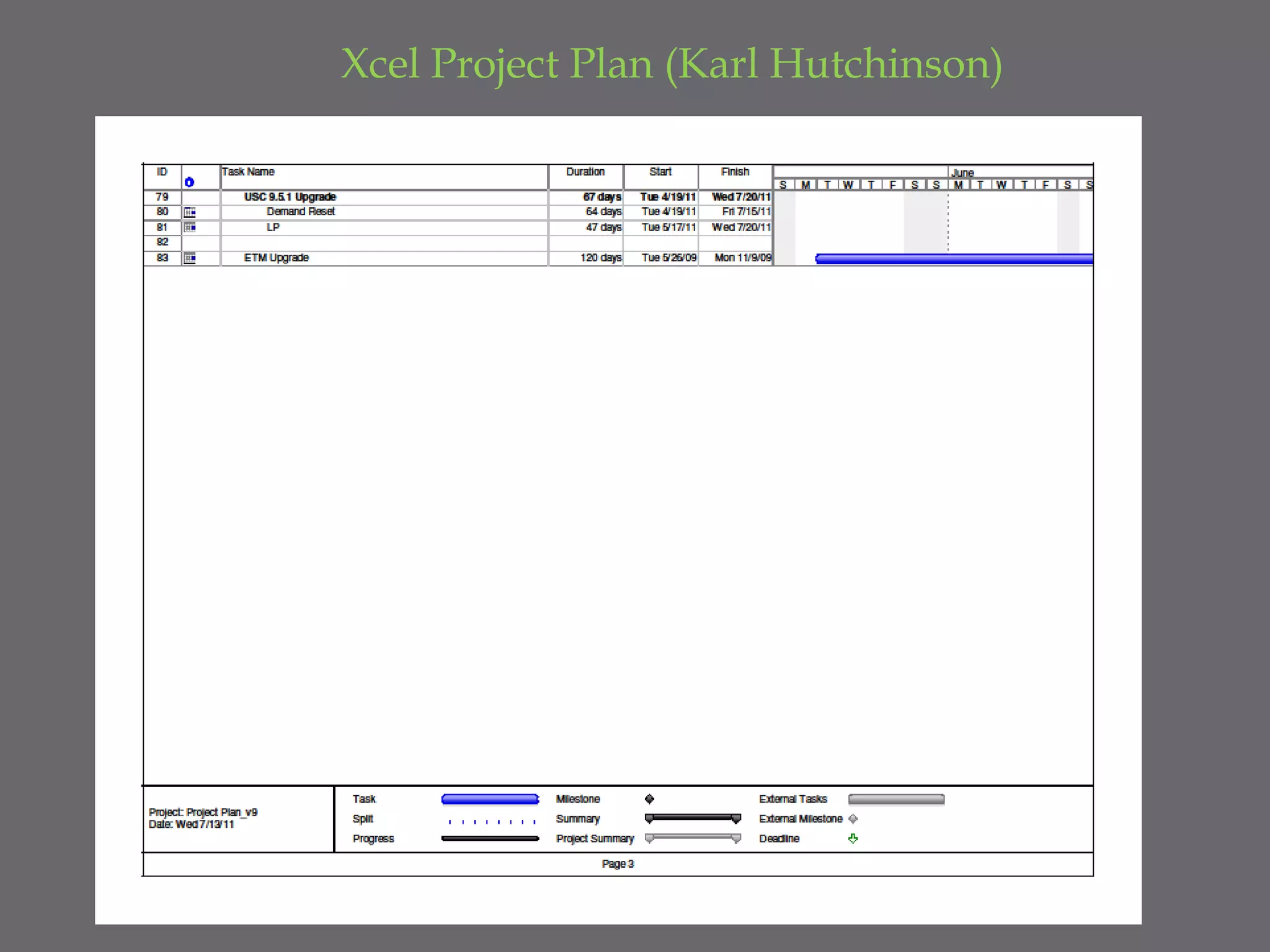Click the Date: Wed 7/13/11 label
1270x952 pixels.
click(x=191, y=824)
